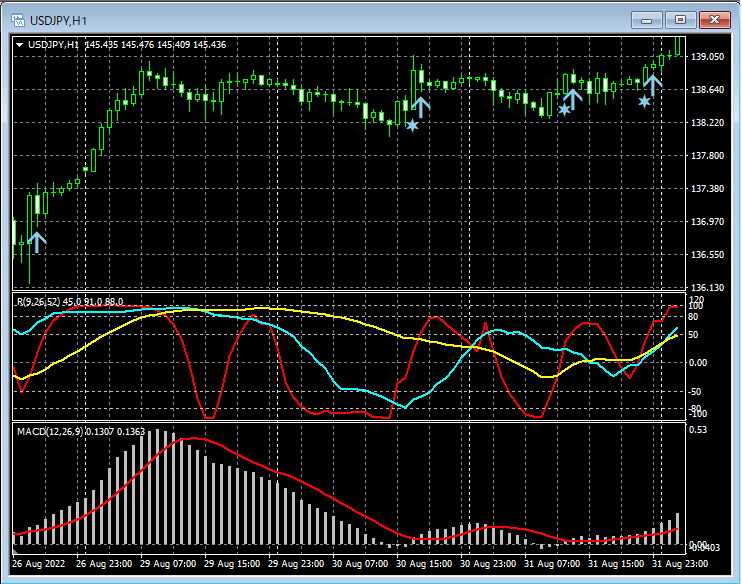
Task: Select the star marker near 31 Aug 07:00
Action: click(x=564, y=109)
